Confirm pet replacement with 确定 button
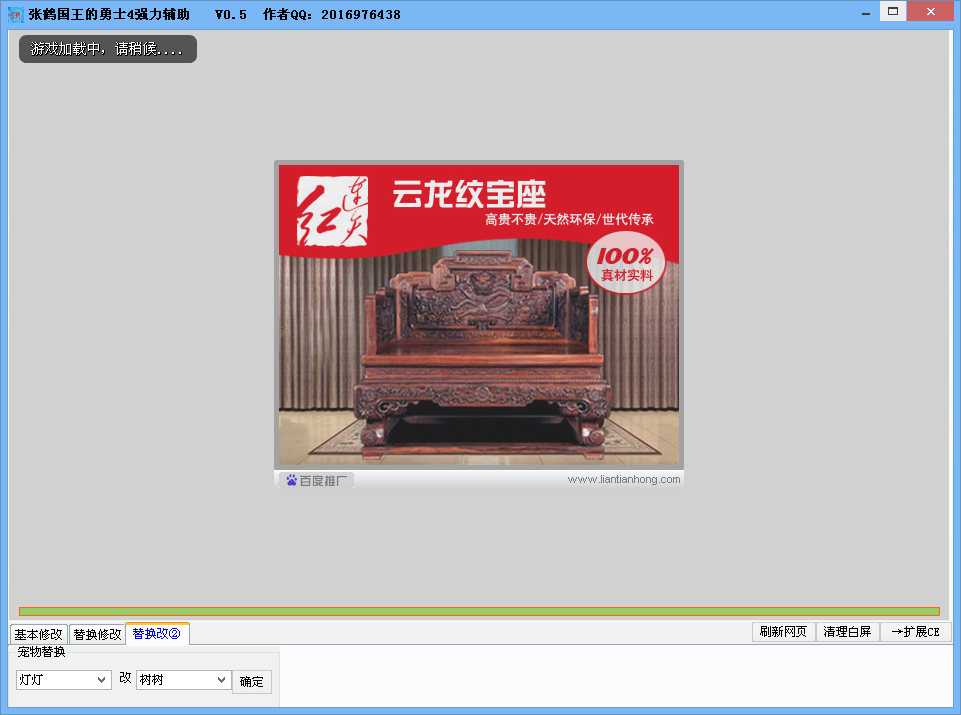Viewport: 961px width, 715px height. click(x=251, y=681)
